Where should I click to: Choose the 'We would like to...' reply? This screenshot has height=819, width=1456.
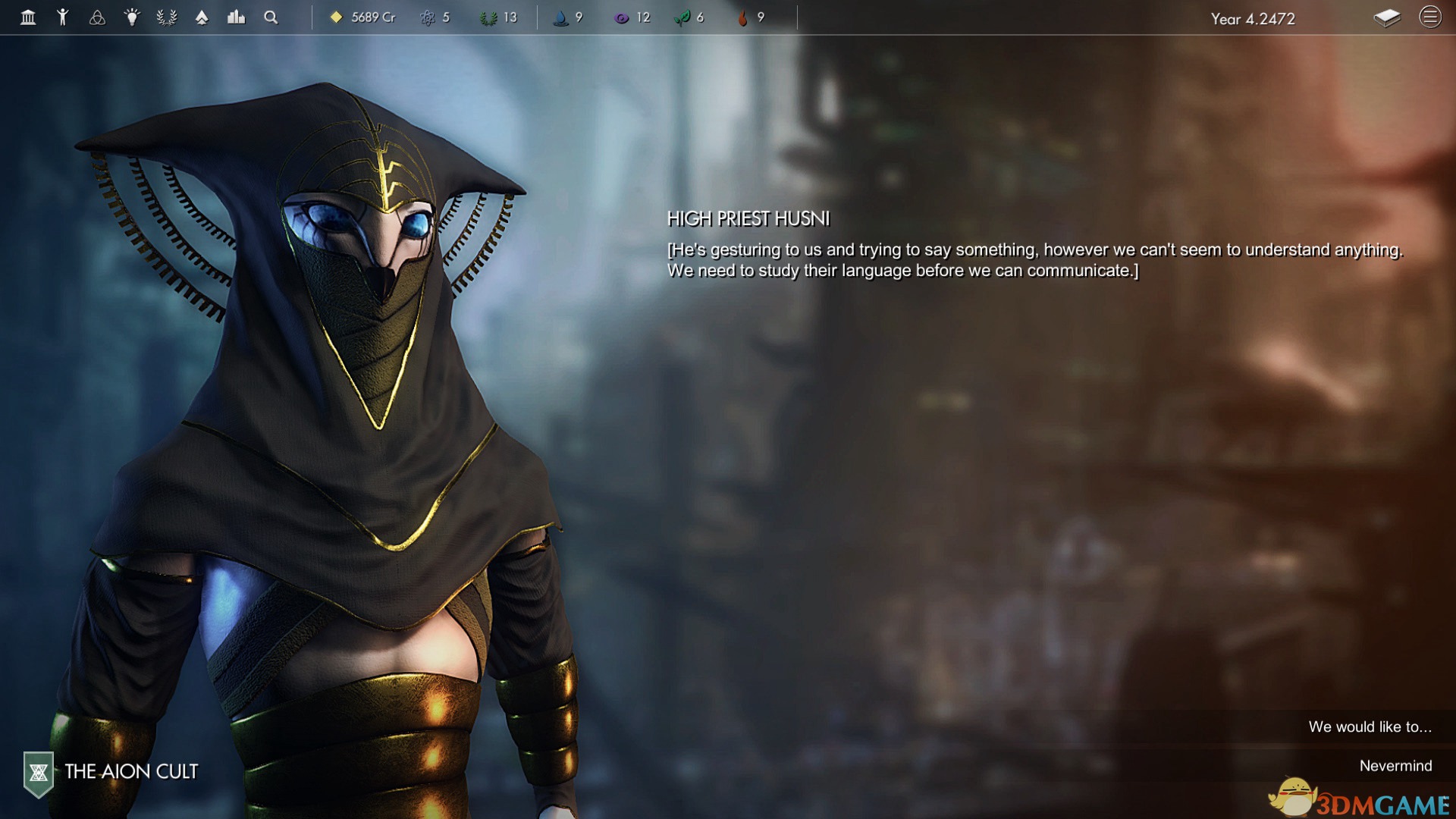pyautogui.click(x=1370, y=726)
